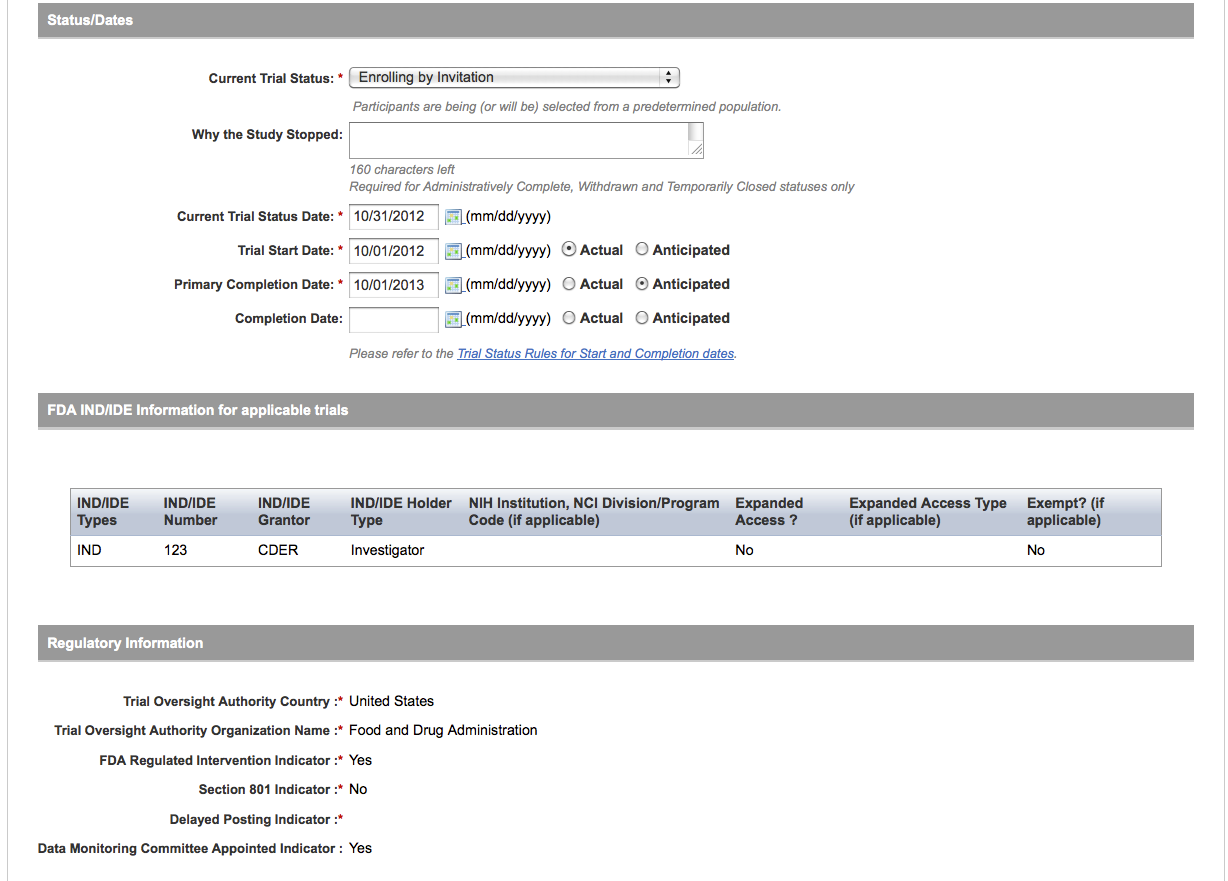Mark Completion Date as Anticipated

click(x=642, y=318)
